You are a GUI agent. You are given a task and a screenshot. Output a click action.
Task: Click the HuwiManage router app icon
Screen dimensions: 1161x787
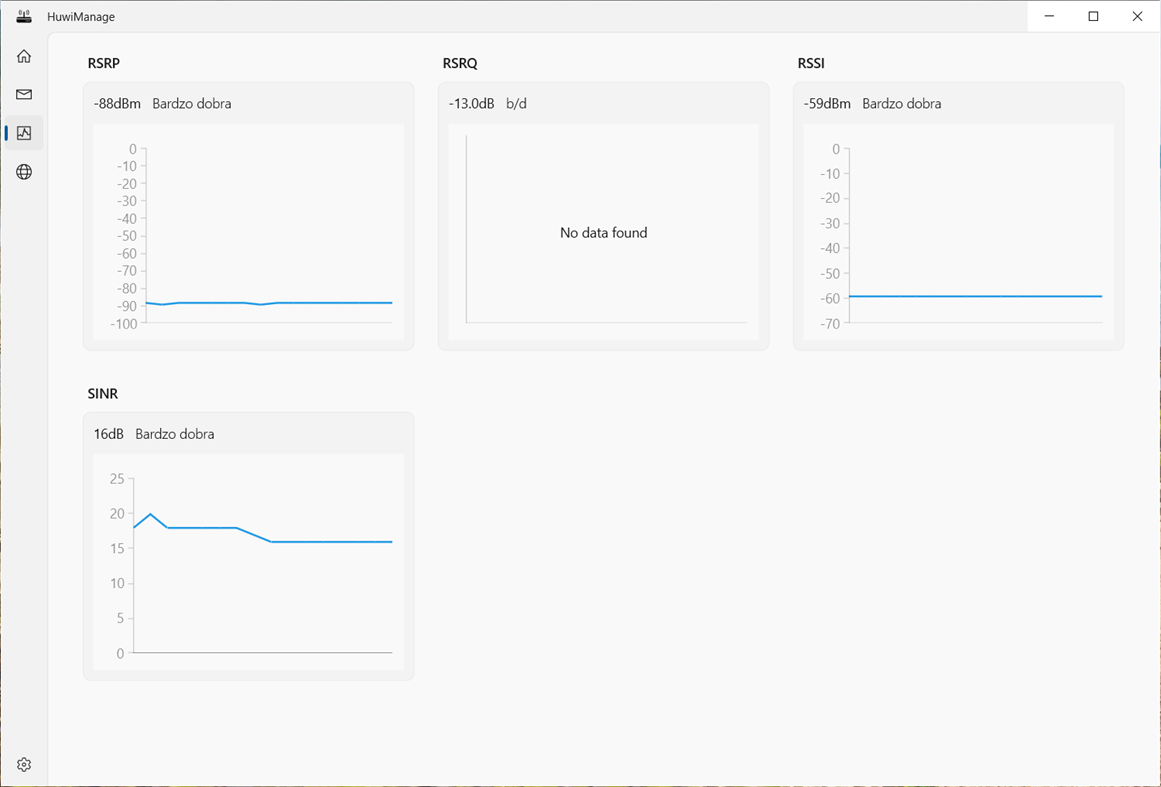[24, 16]
